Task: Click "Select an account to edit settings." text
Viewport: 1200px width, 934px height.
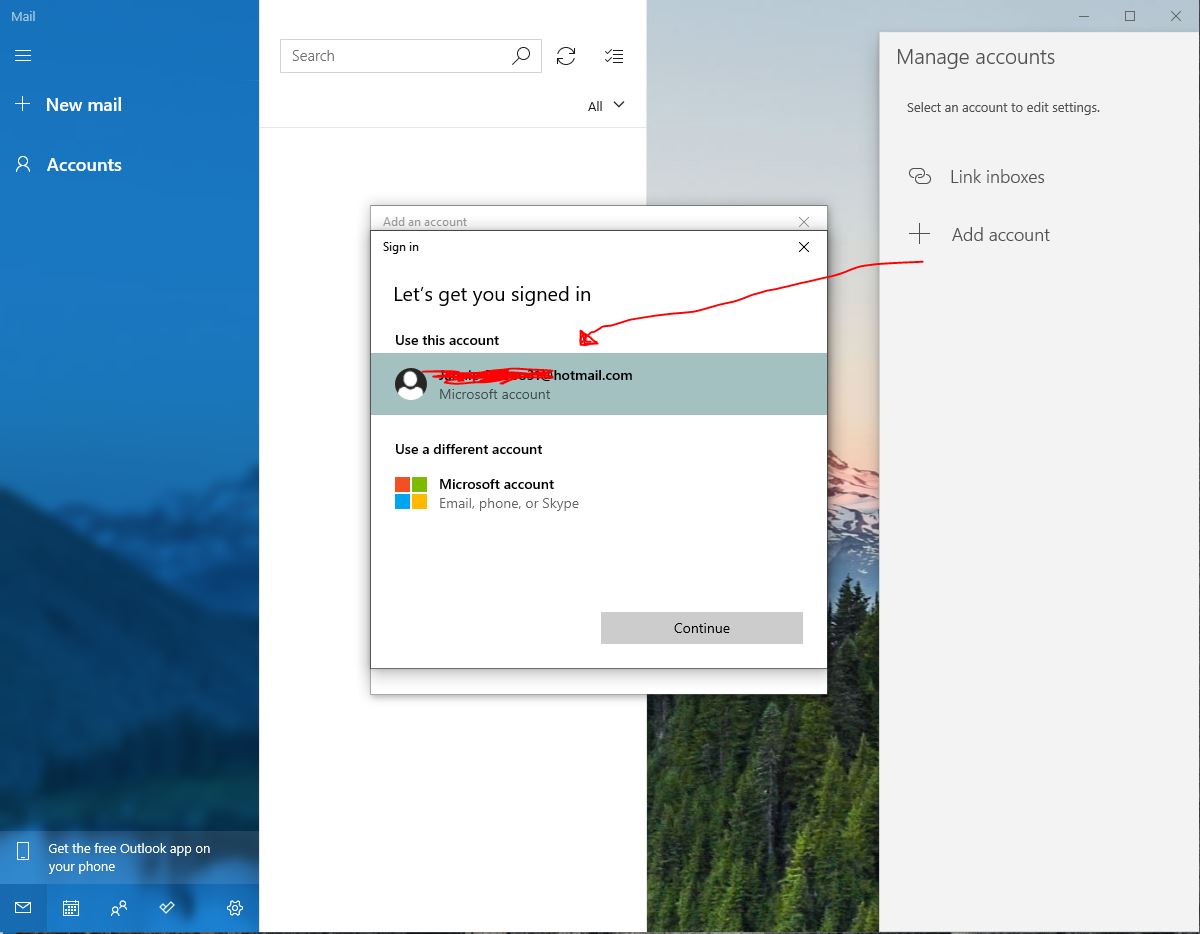Action: [x=1003, y=107]
